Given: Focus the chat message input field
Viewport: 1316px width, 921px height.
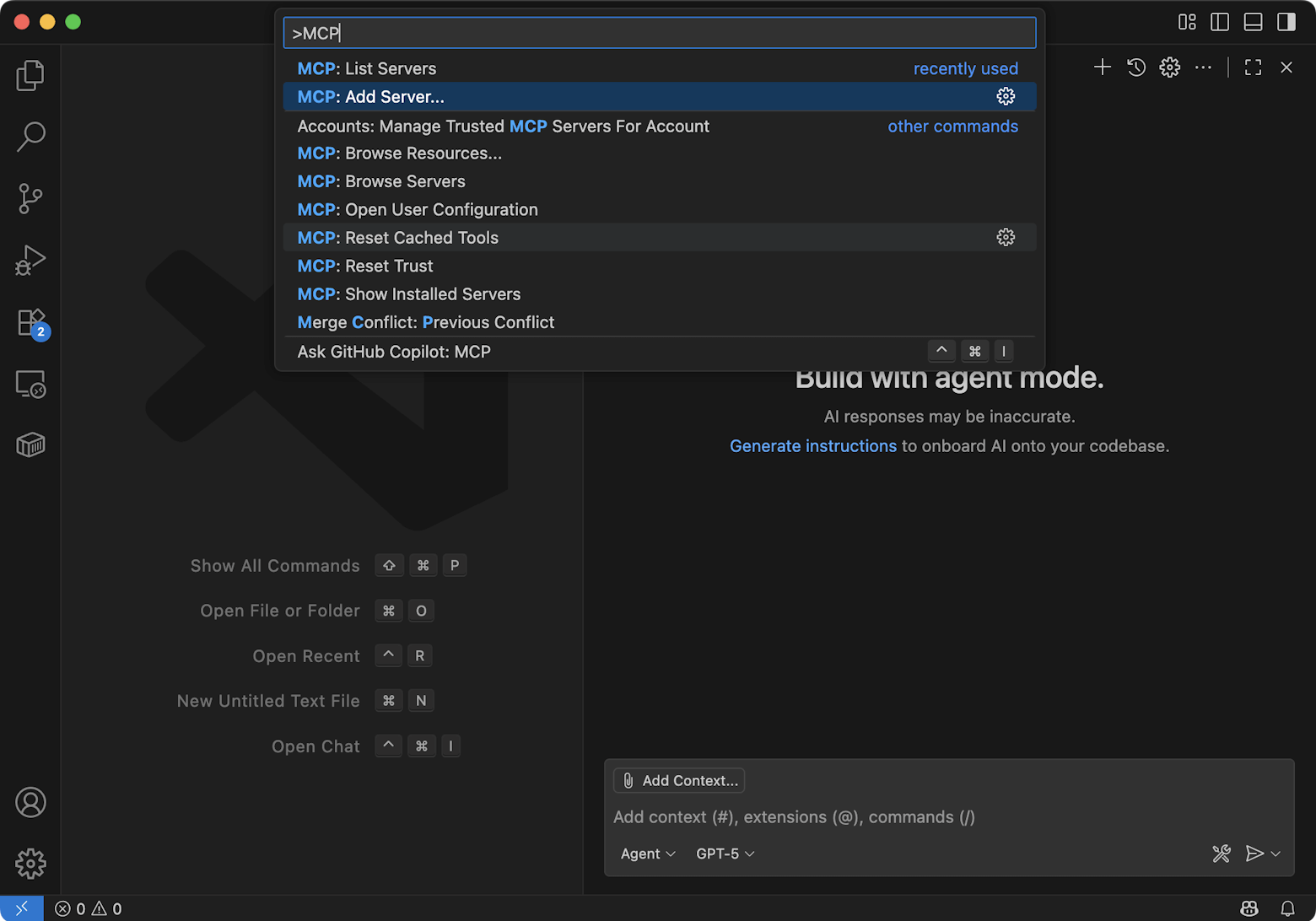Looking at the screenshot, I should [x=949, y=816].
